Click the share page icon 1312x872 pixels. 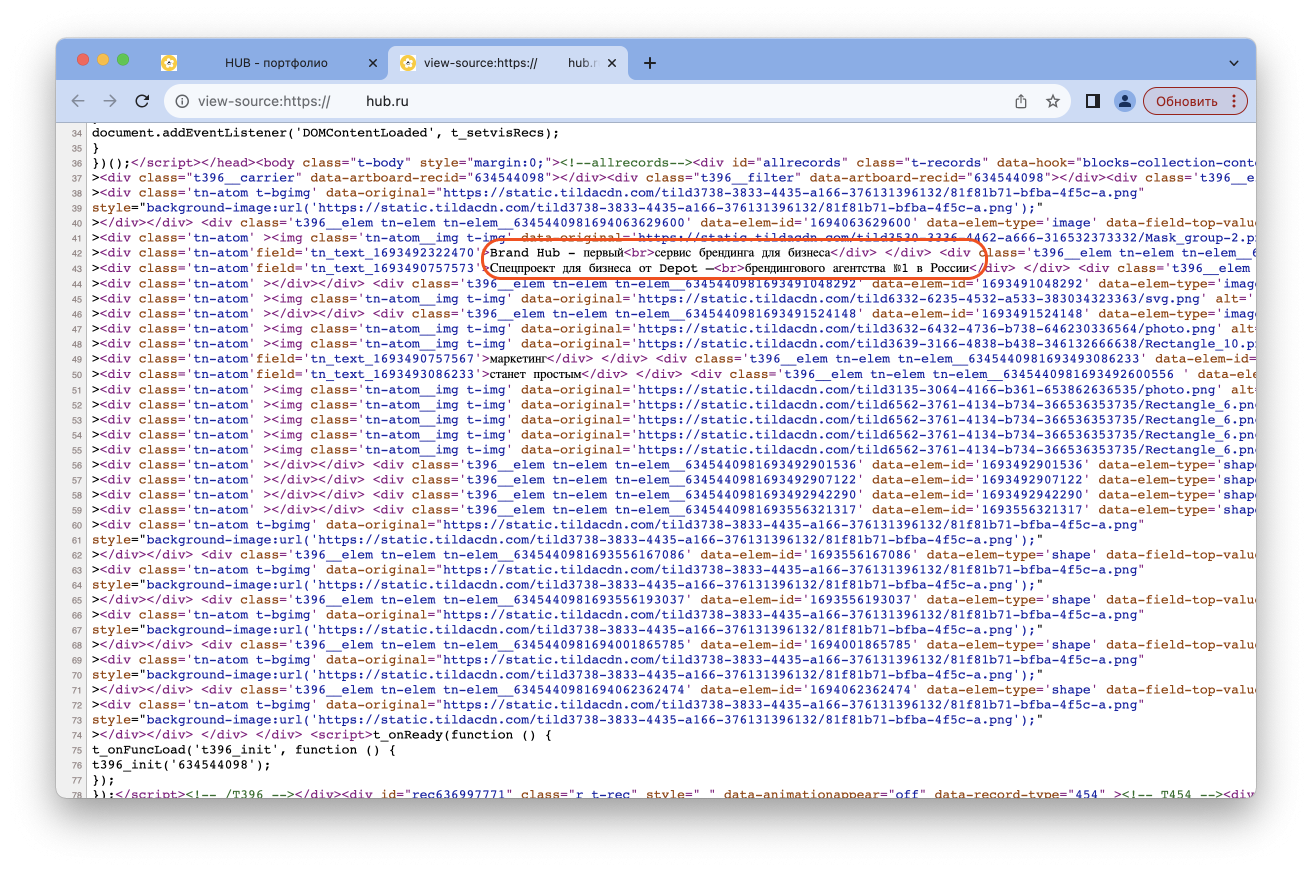[1020, 101]
